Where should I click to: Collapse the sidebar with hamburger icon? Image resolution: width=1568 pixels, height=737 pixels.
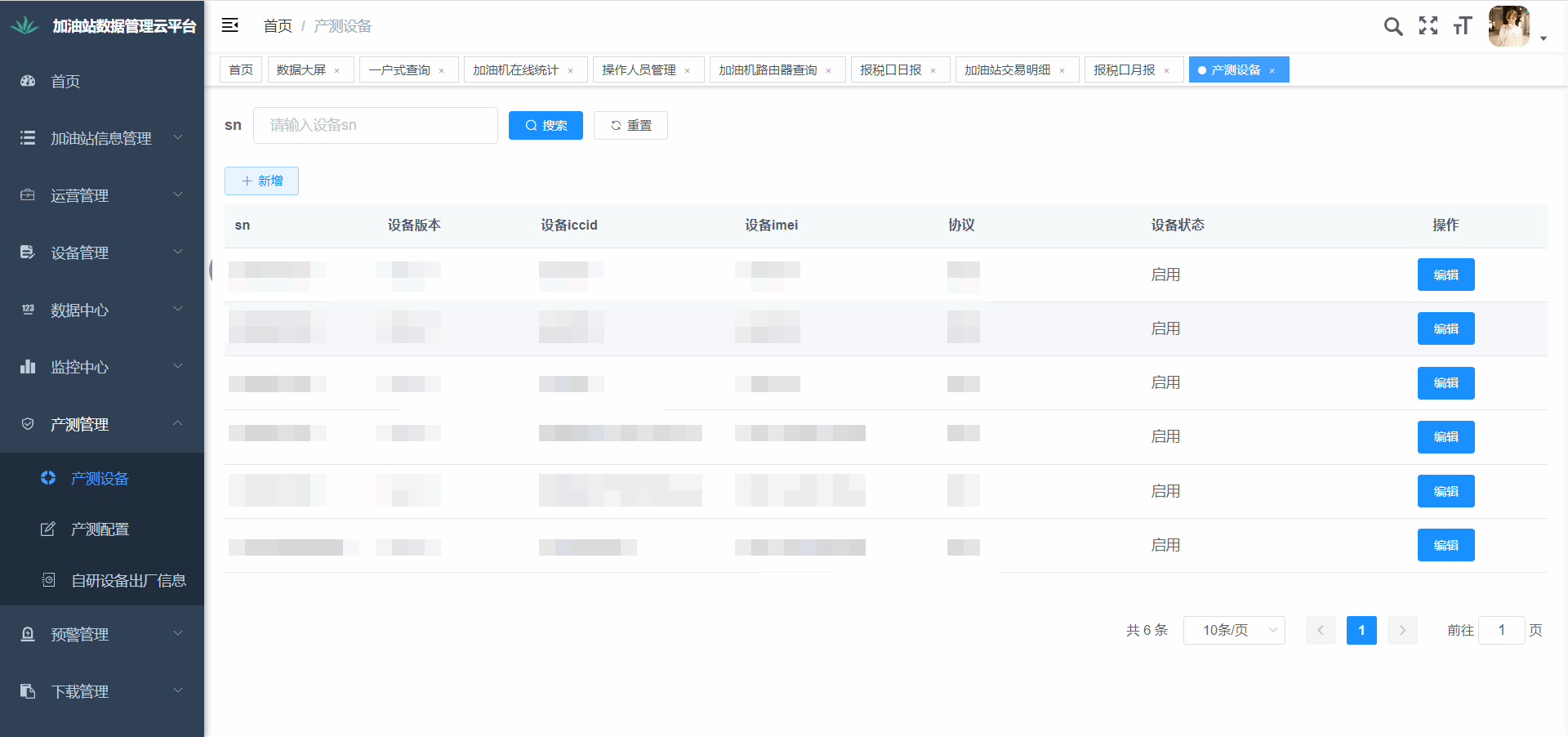click(230, 25)
